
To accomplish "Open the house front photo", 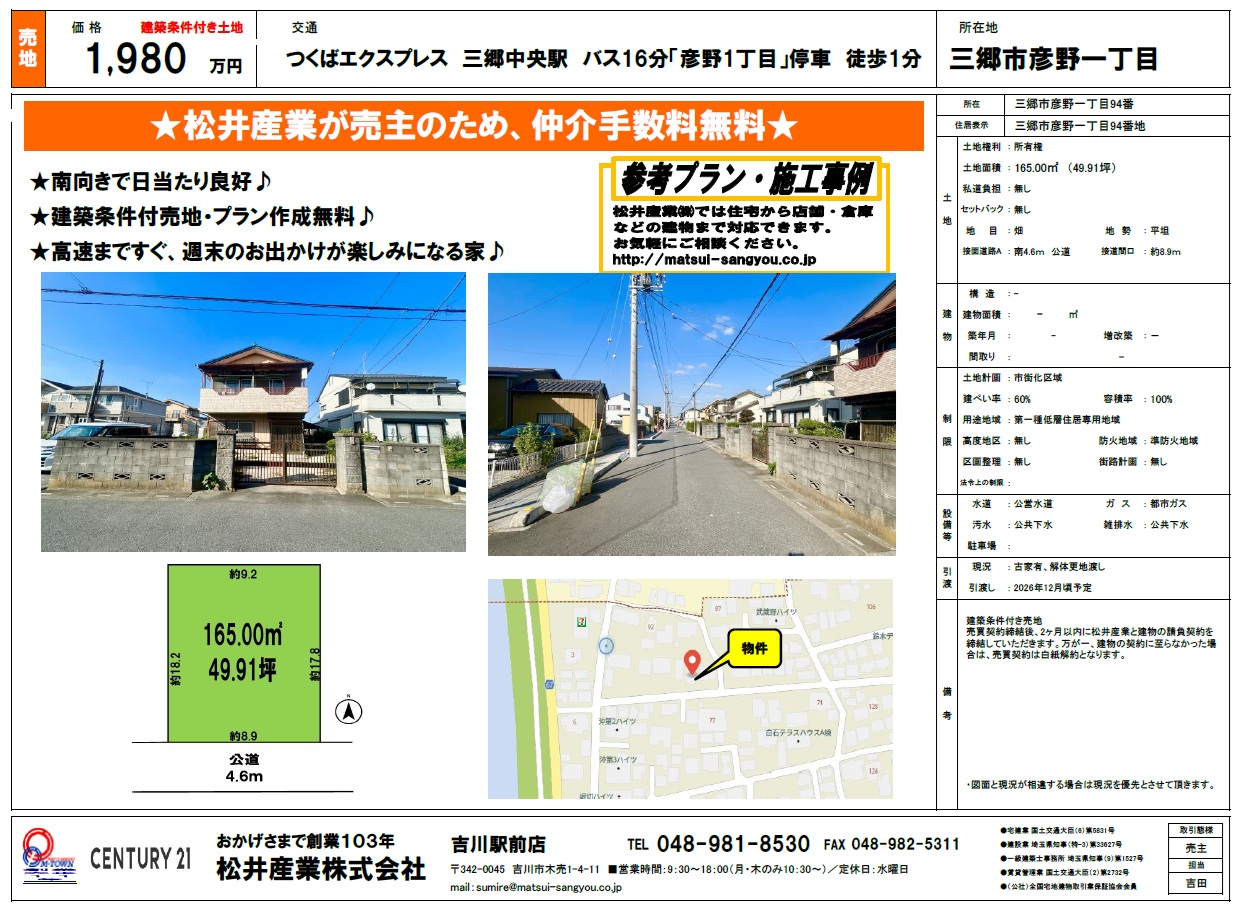I will pos(253,412).
